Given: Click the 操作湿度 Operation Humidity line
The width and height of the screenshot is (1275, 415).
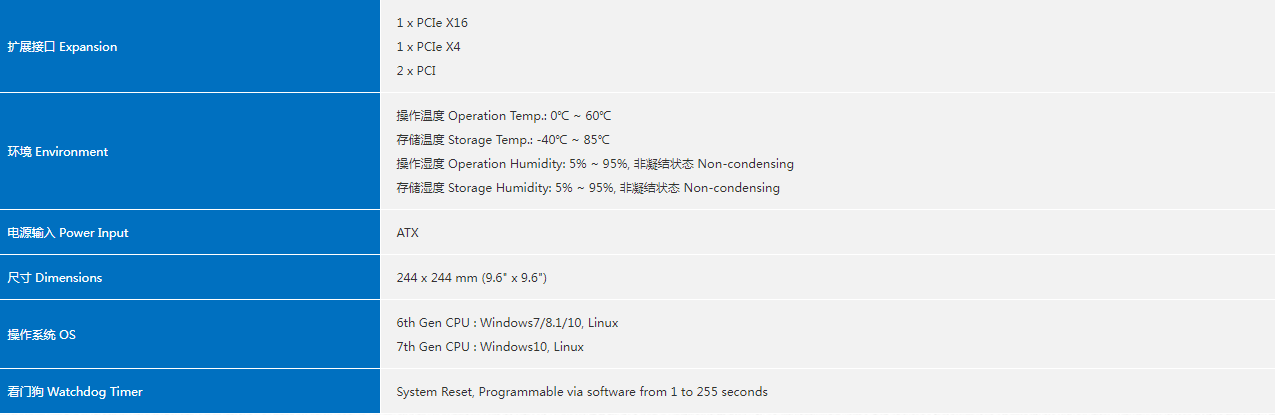Looking at the screenshot, I should click(x=594, y=164).
